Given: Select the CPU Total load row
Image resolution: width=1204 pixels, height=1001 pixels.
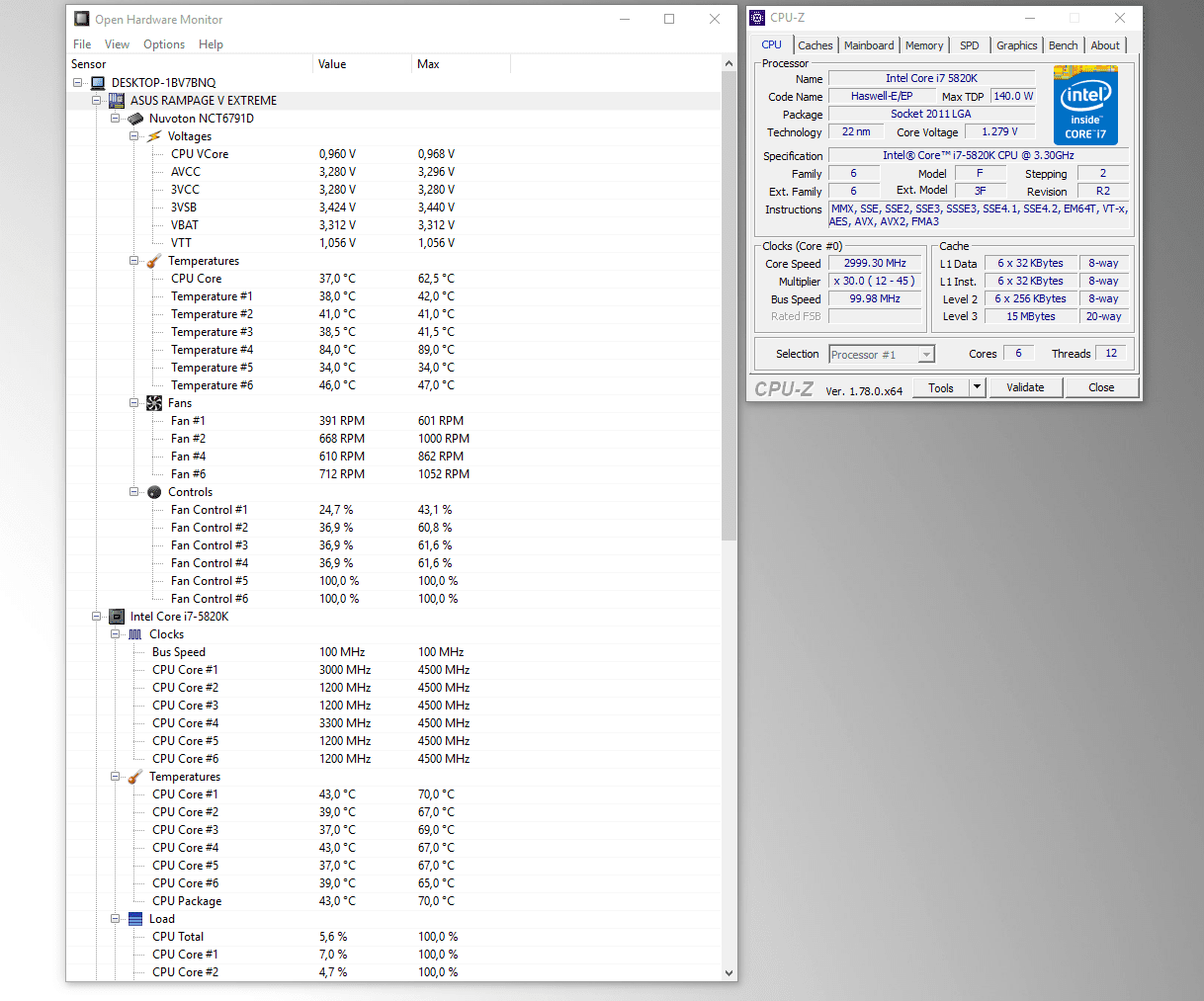Looking at the screenshot, I should [x=393, y=937].
